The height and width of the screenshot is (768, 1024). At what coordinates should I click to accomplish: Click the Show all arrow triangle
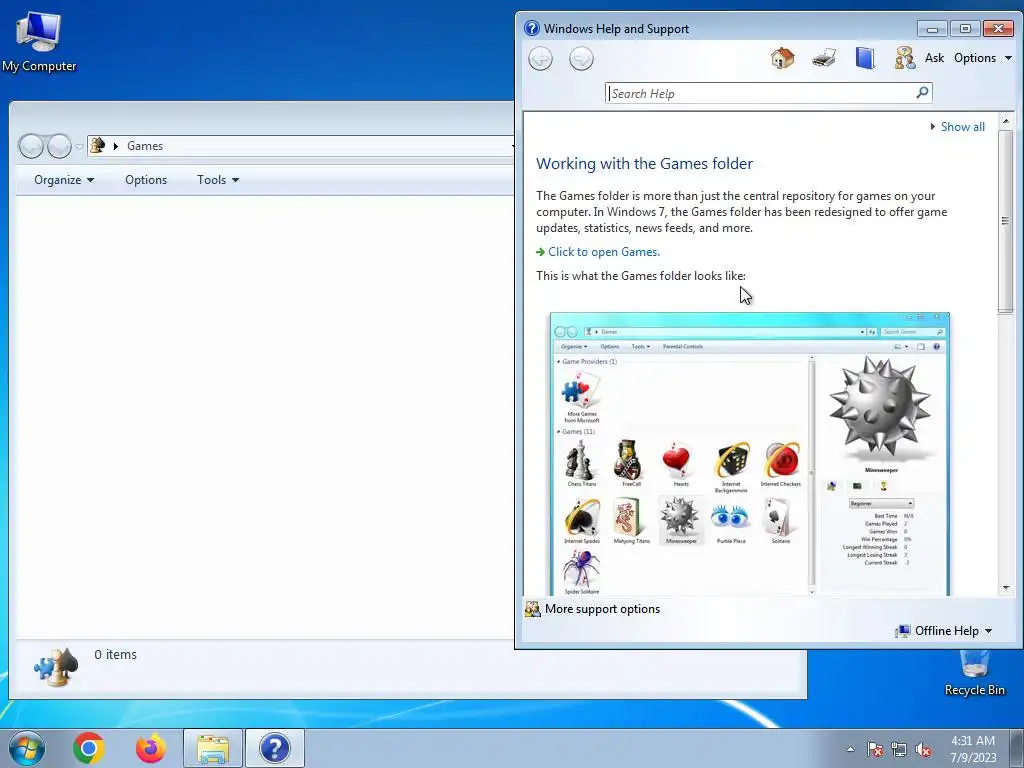933,127
